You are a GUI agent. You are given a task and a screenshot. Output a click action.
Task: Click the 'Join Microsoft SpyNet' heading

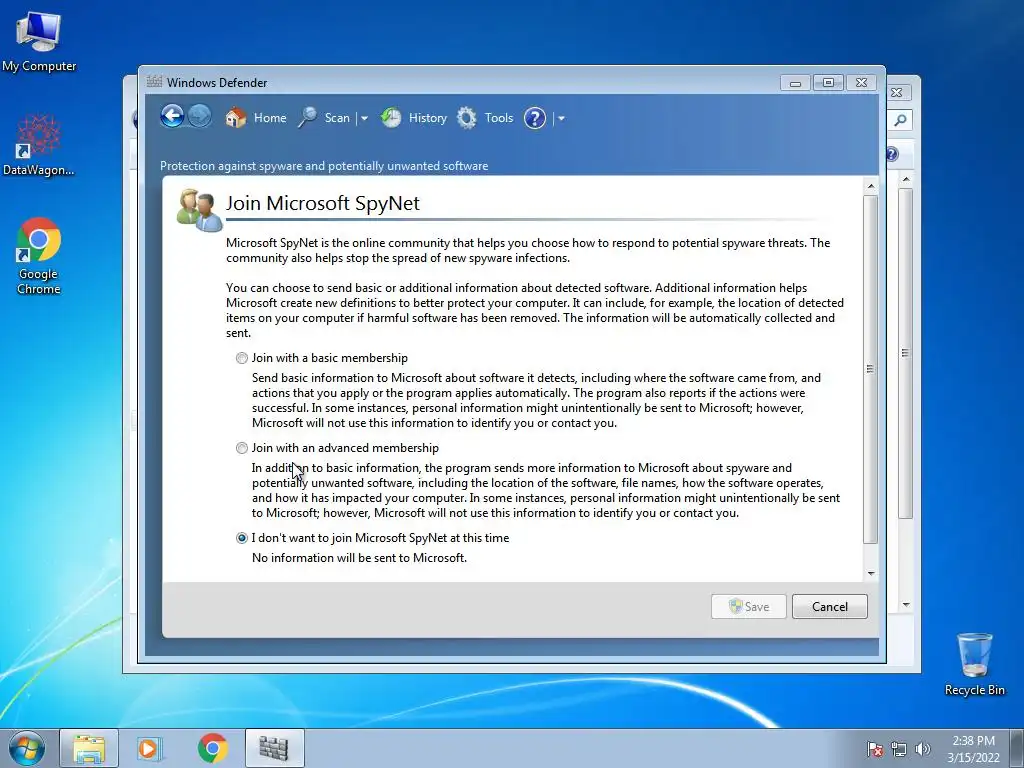tap(323, 203)
